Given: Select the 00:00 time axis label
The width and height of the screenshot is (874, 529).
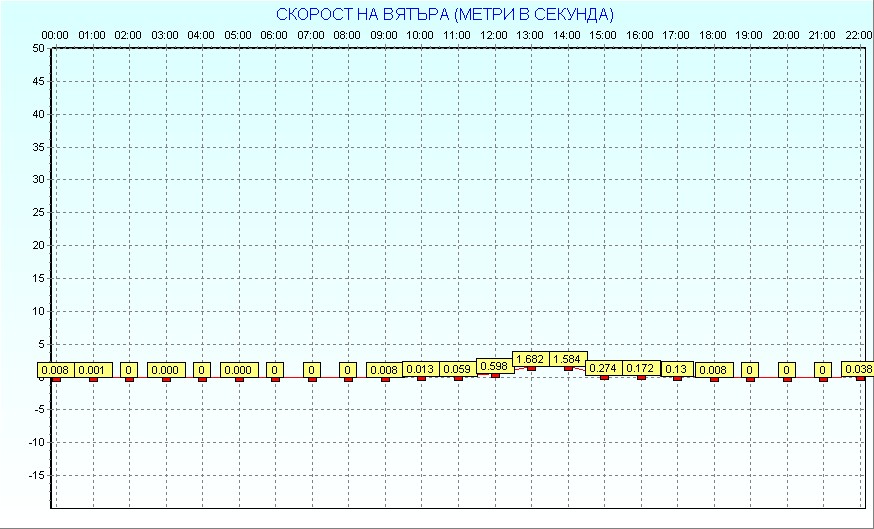Looking at the screenshot, I should [55, 35].
